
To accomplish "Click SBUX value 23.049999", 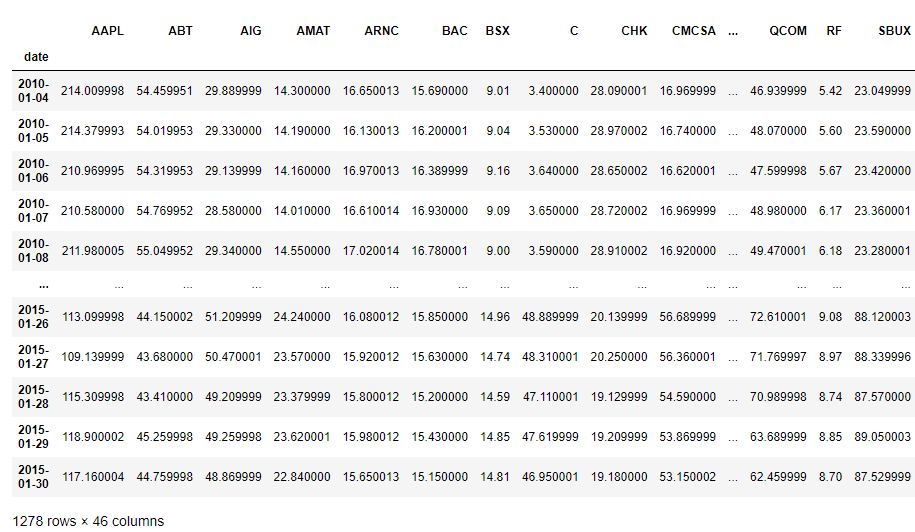I will pos(882,91).
